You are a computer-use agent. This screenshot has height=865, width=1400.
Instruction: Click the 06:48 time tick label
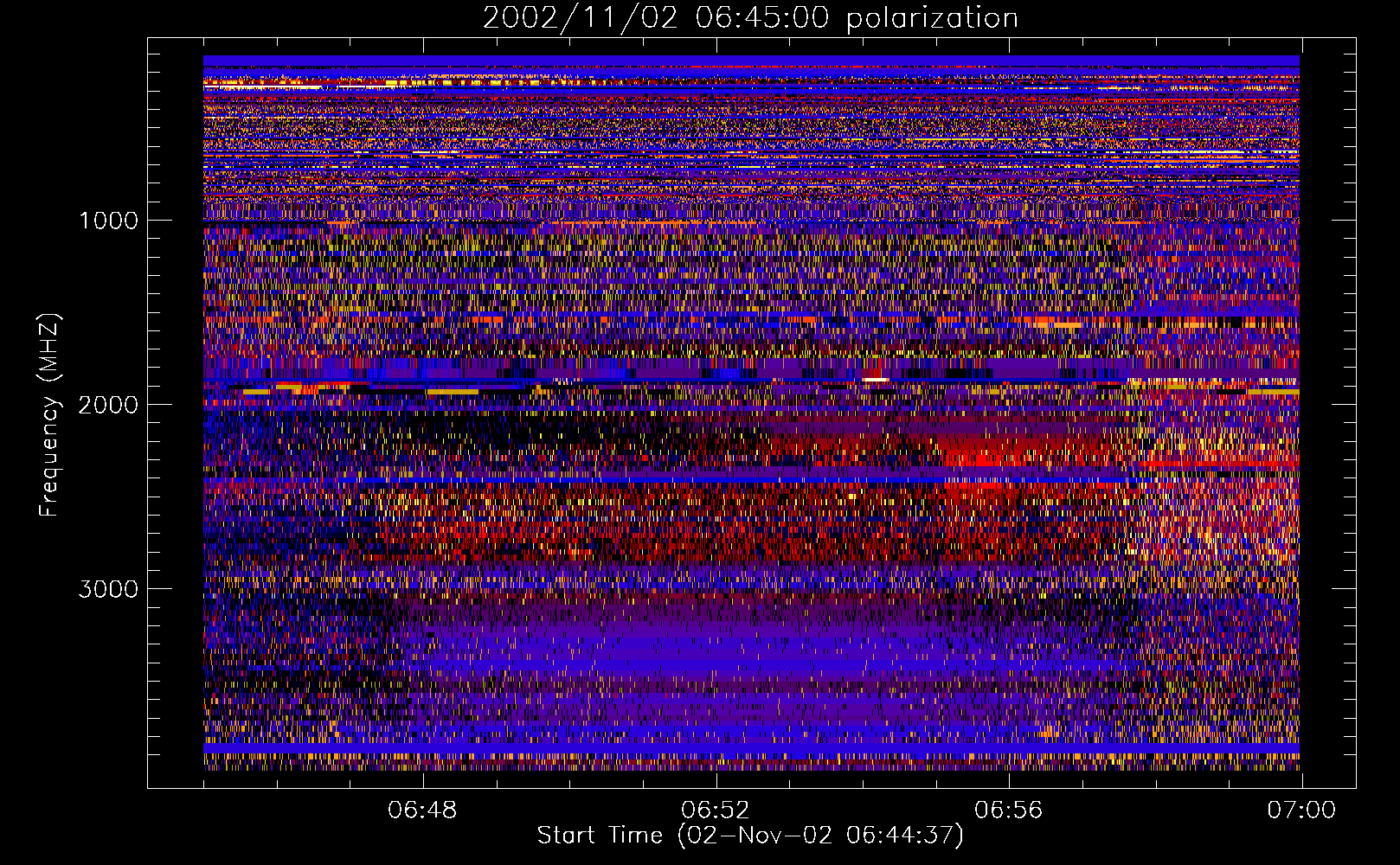click(422, 811)
